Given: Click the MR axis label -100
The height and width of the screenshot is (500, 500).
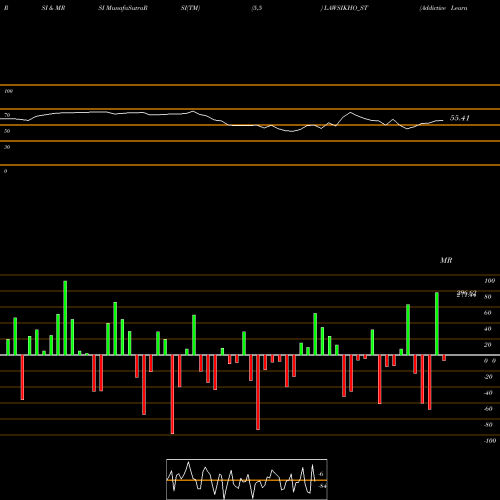Looking at the screenshot, I should coord(490,441).
